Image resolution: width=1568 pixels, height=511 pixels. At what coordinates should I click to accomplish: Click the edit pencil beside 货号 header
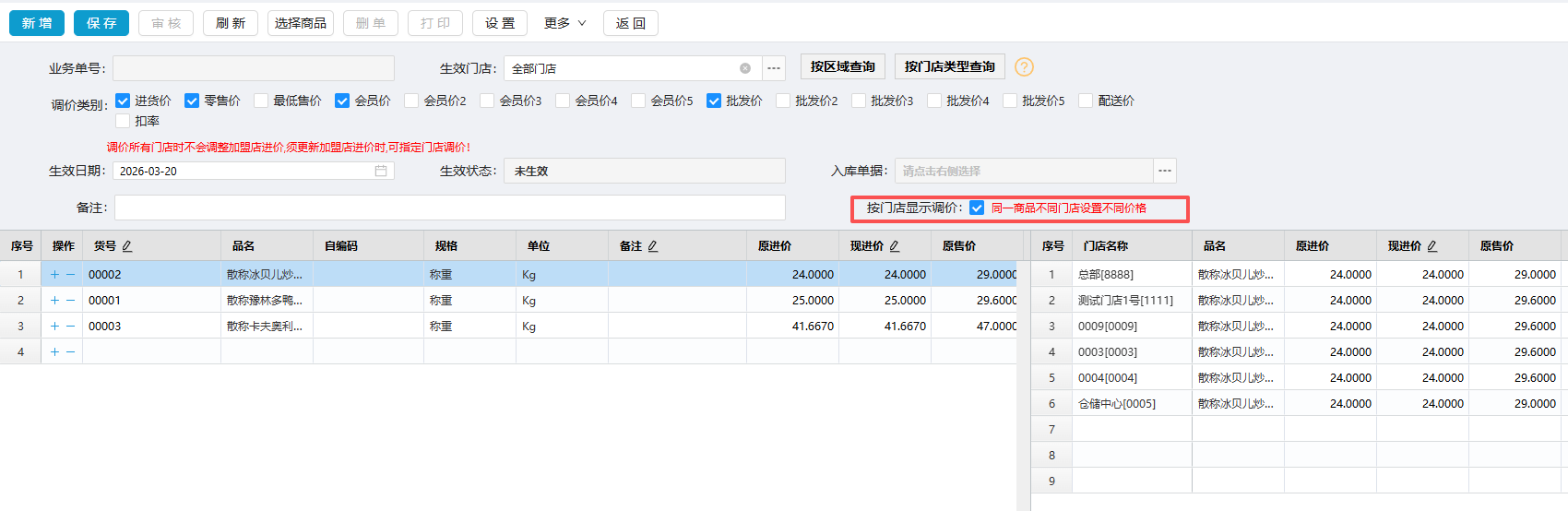(127, 246)
